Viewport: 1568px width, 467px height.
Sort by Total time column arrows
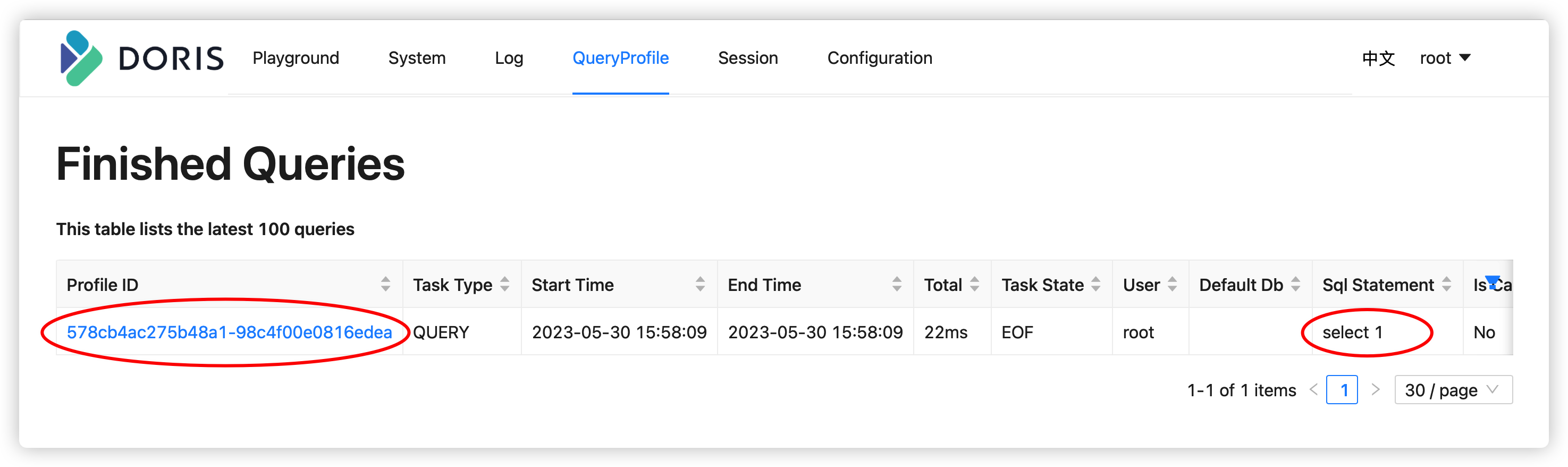point(974,285)
